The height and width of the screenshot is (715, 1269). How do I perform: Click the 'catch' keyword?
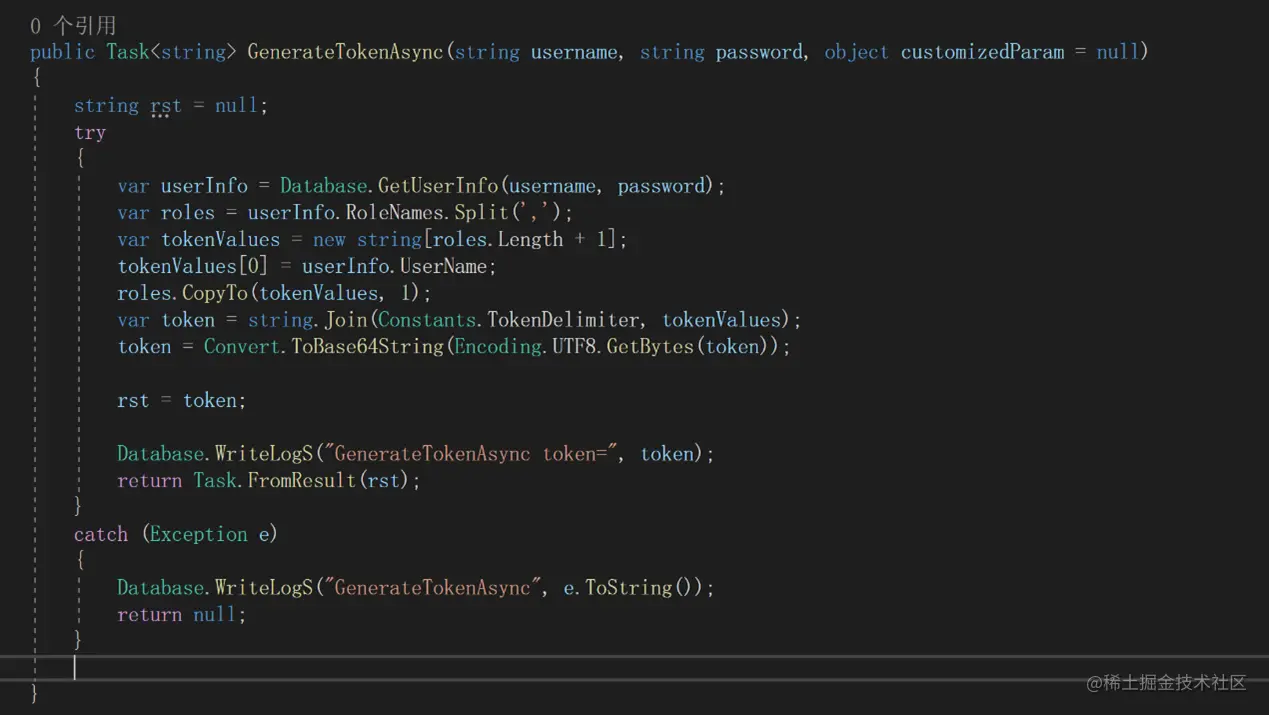pos(101,535)
